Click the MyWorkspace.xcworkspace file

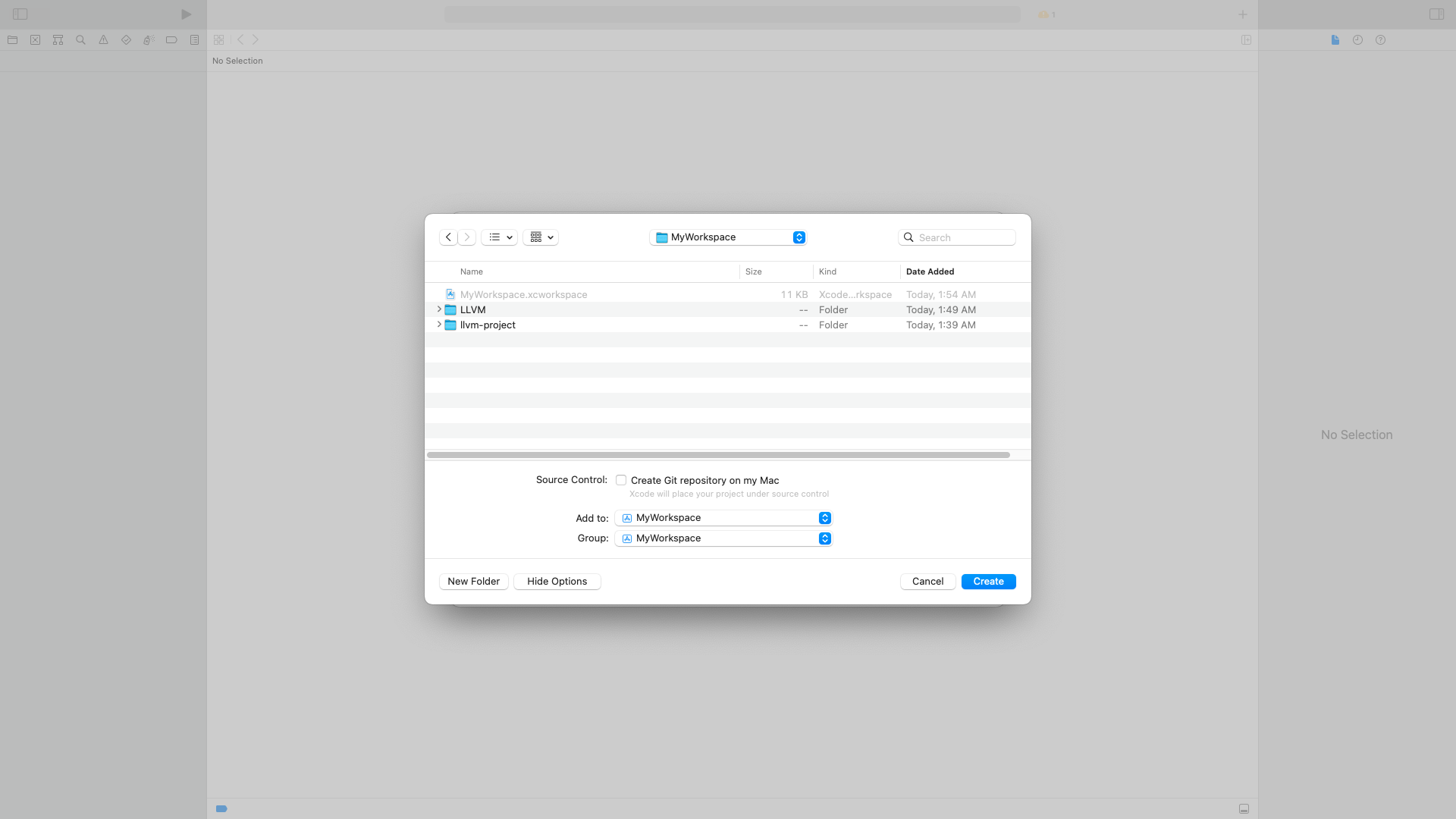click(523, 294)
